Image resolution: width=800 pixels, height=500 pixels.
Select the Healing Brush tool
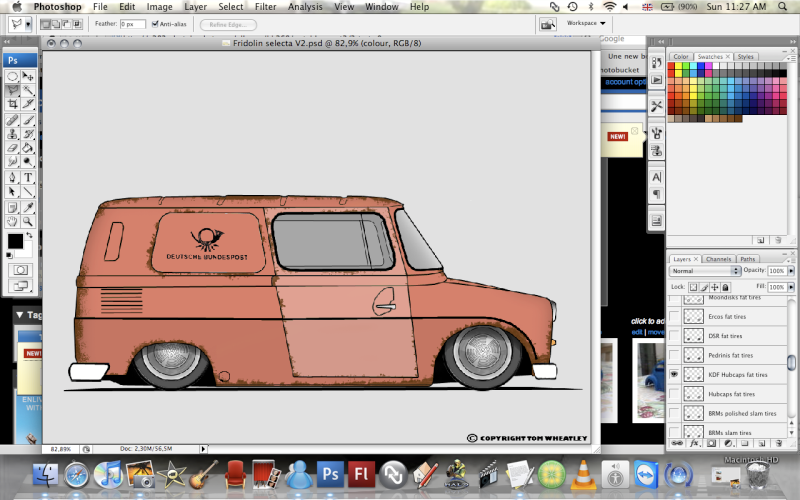click(12, 120)
